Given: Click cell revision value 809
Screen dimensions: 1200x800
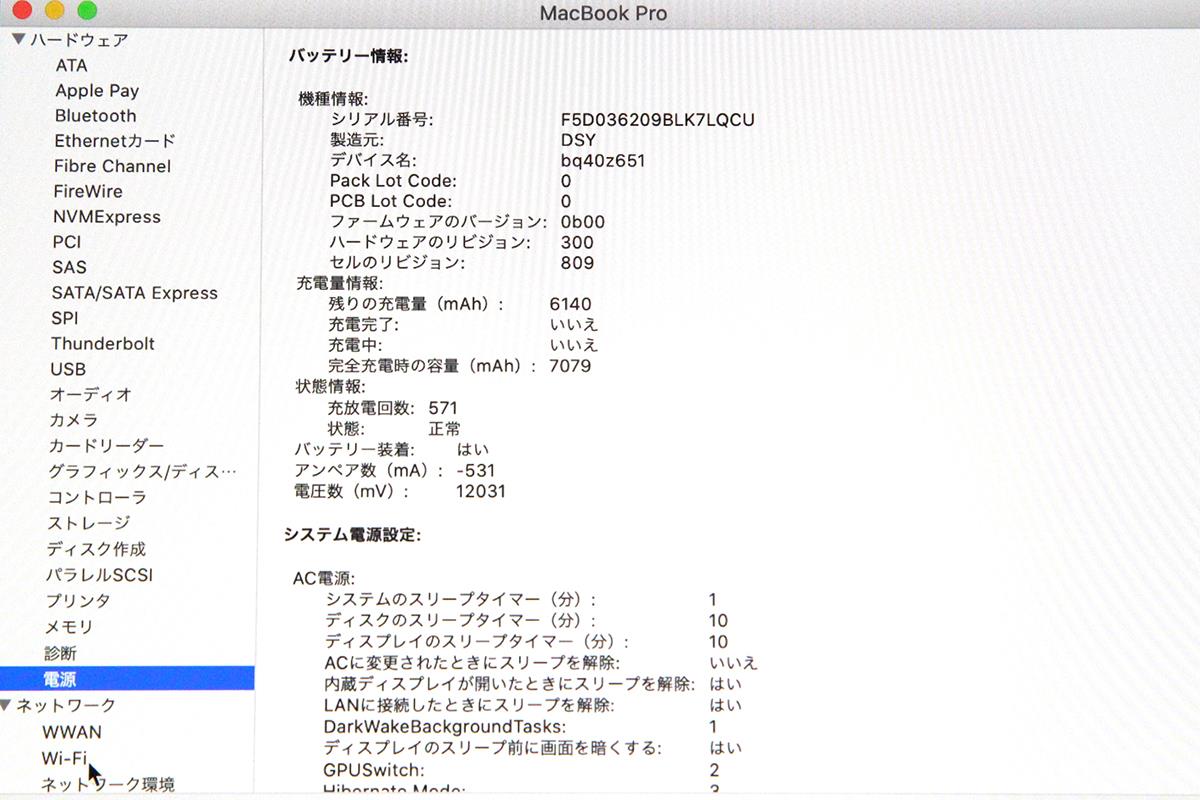Looking at the screenshot, I should coord(577,263).
